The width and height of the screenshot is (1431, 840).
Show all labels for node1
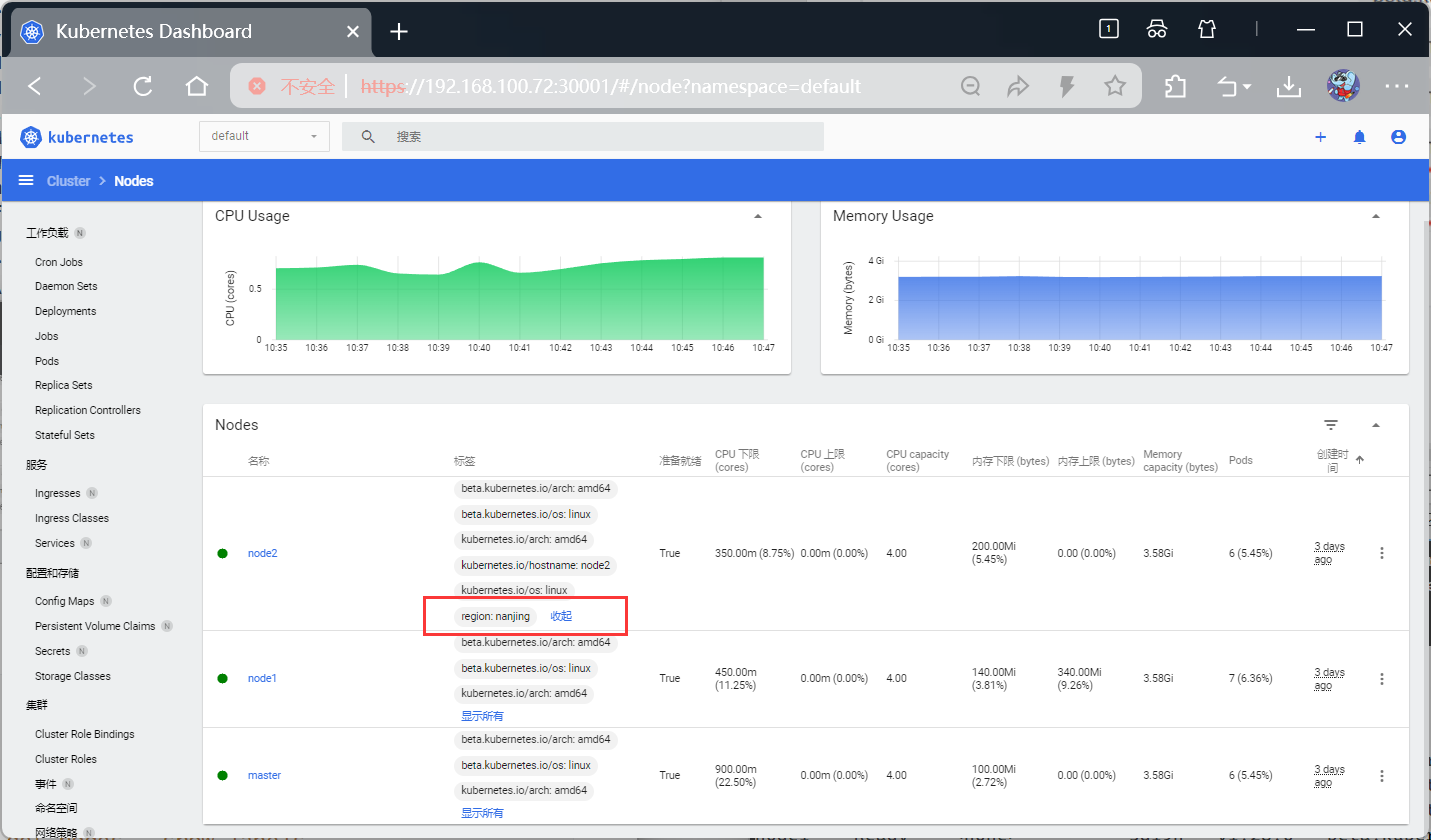[x=482, y=716]
